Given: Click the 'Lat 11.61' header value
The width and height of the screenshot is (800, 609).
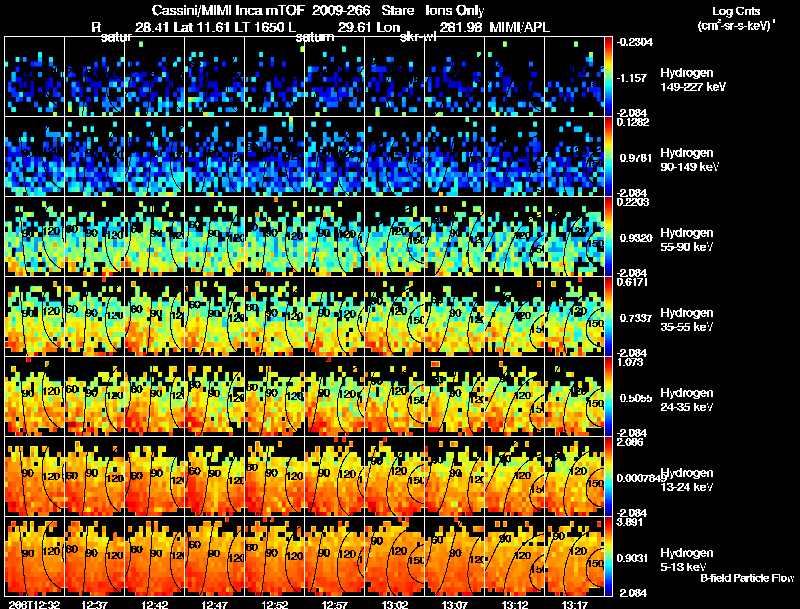Looking at the screenshot, I should click(x=204, y=28).
